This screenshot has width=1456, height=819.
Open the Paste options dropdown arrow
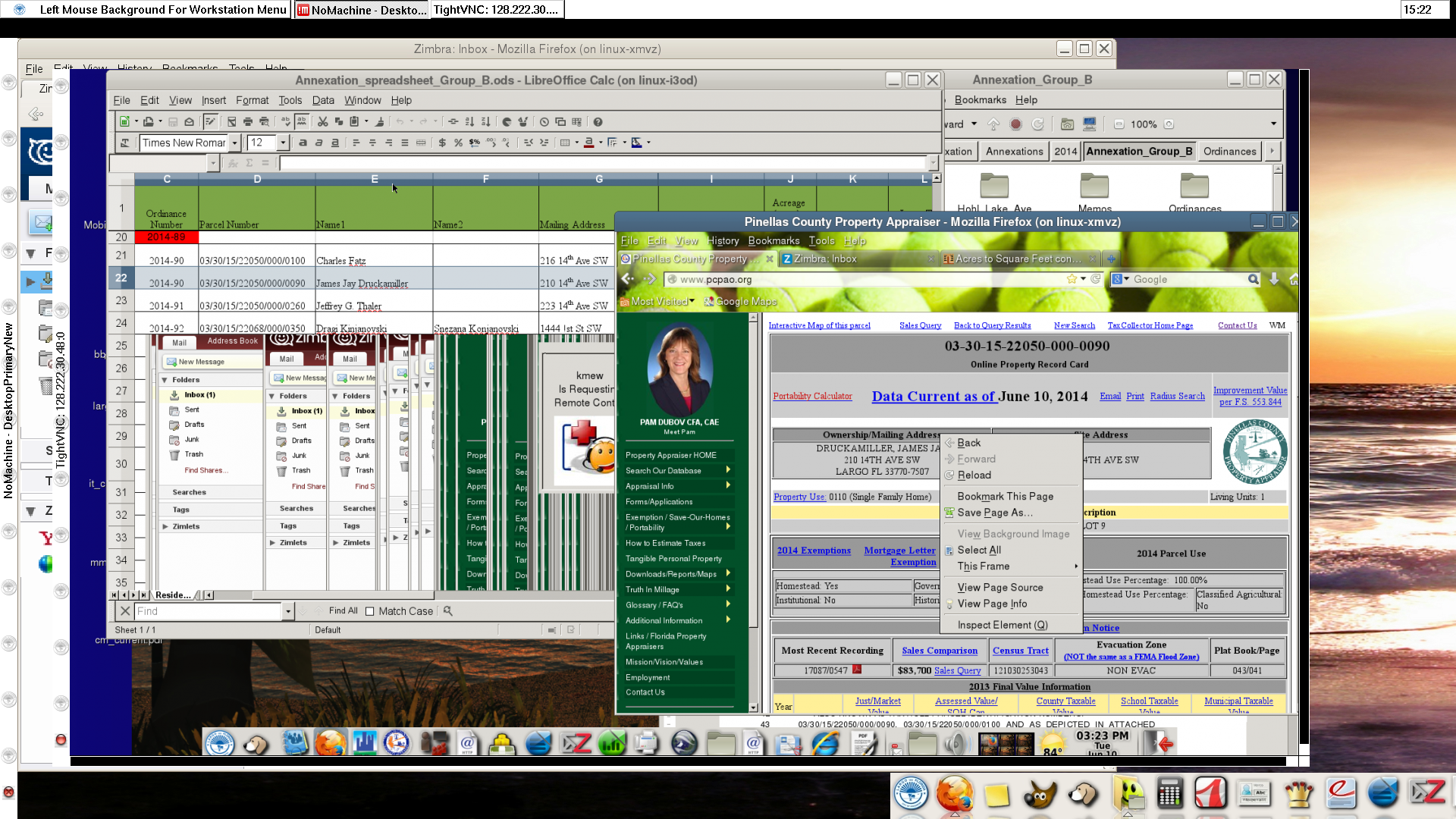[366, 121]
